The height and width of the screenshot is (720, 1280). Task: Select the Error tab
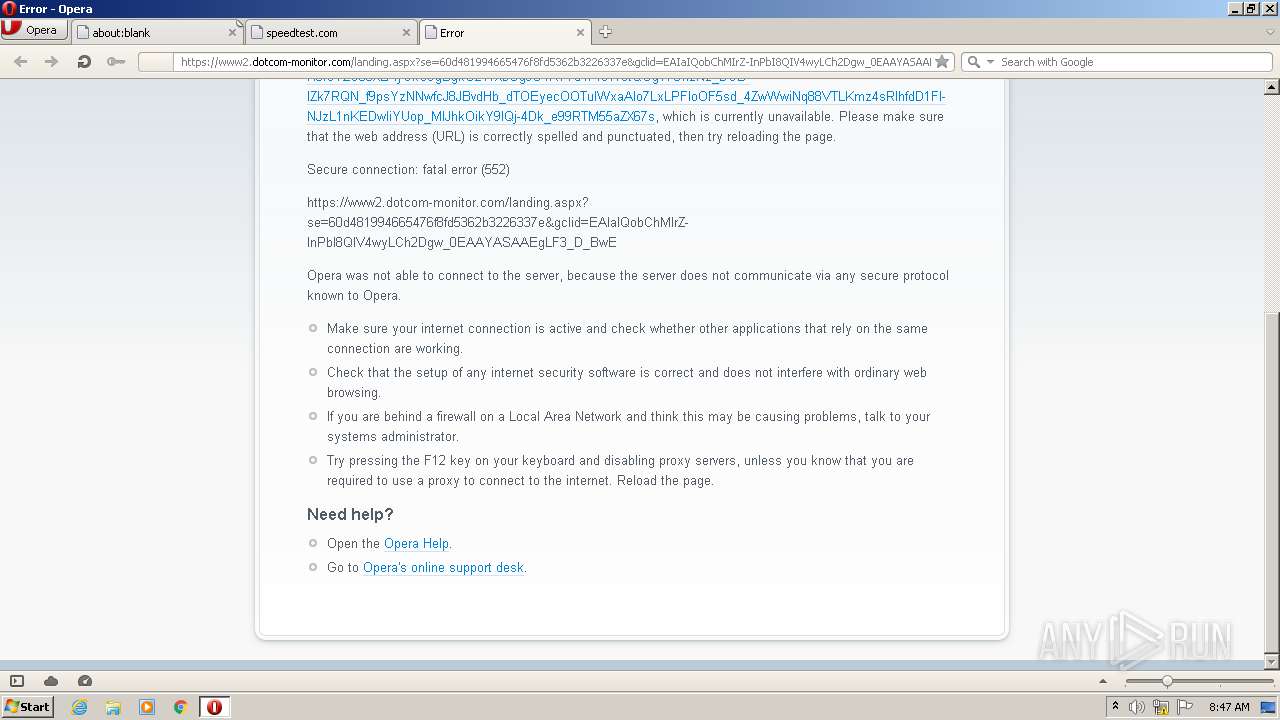[505, 32]
